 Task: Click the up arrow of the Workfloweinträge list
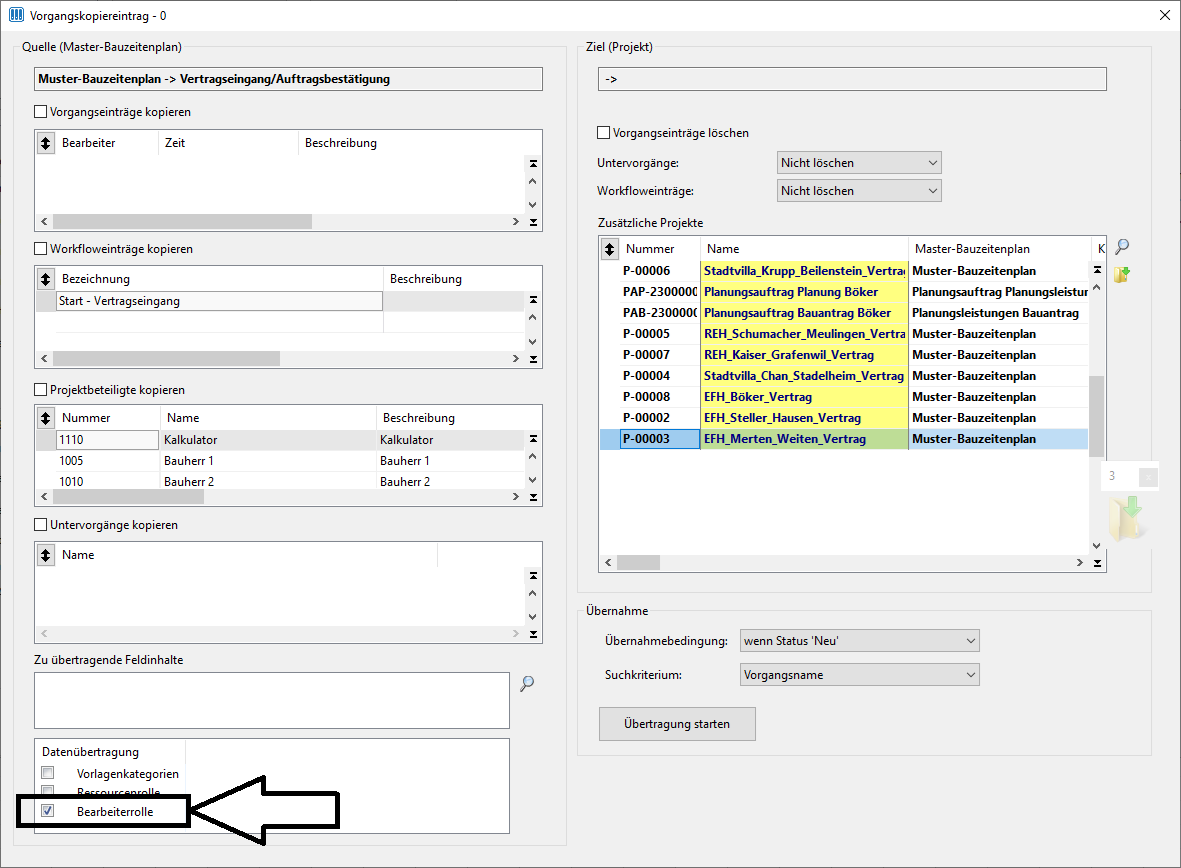pyautogui.click(x=533, y=318)
